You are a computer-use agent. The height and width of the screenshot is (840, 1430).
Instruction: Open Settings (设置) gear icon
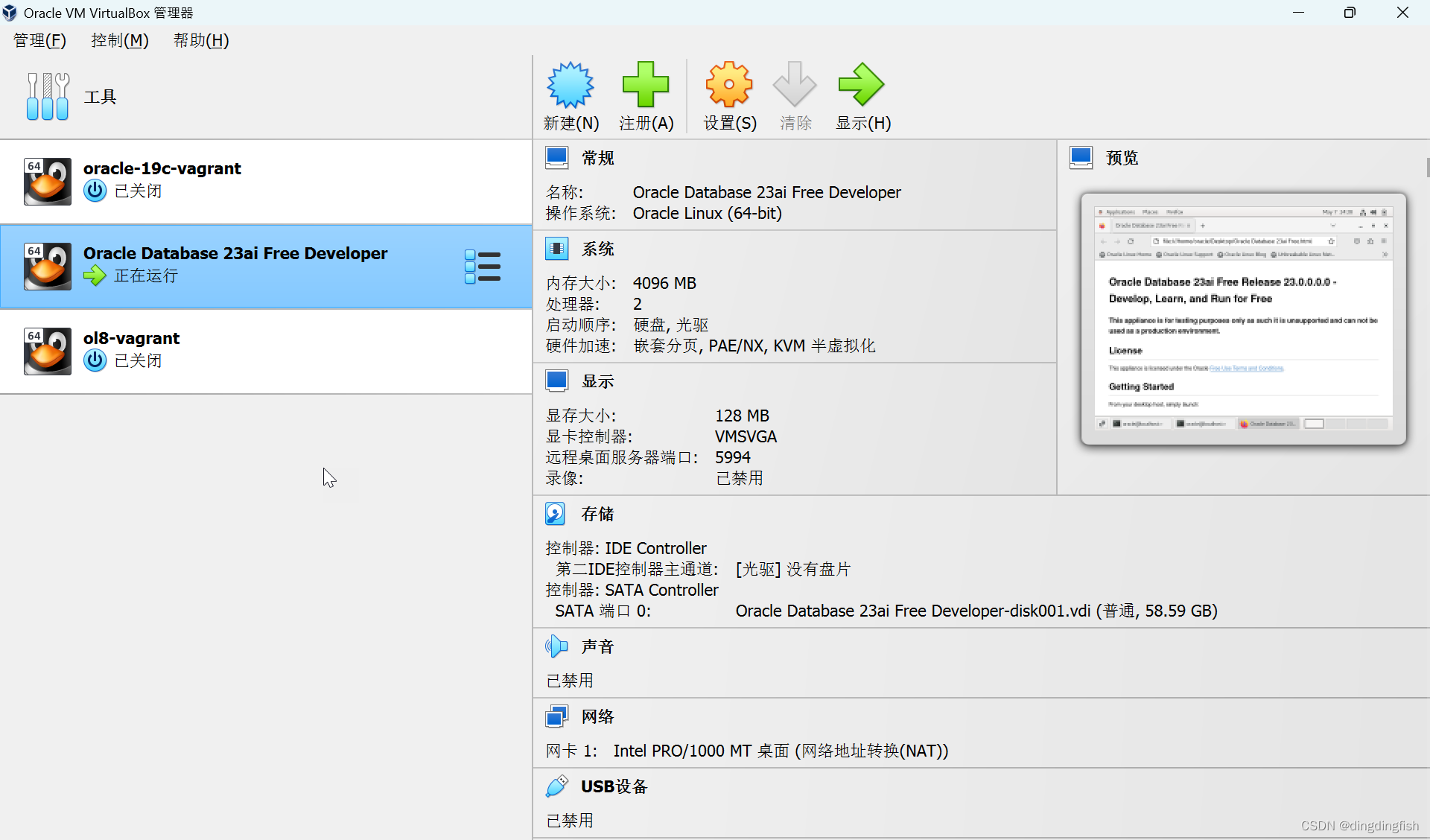tap(729, 85)
